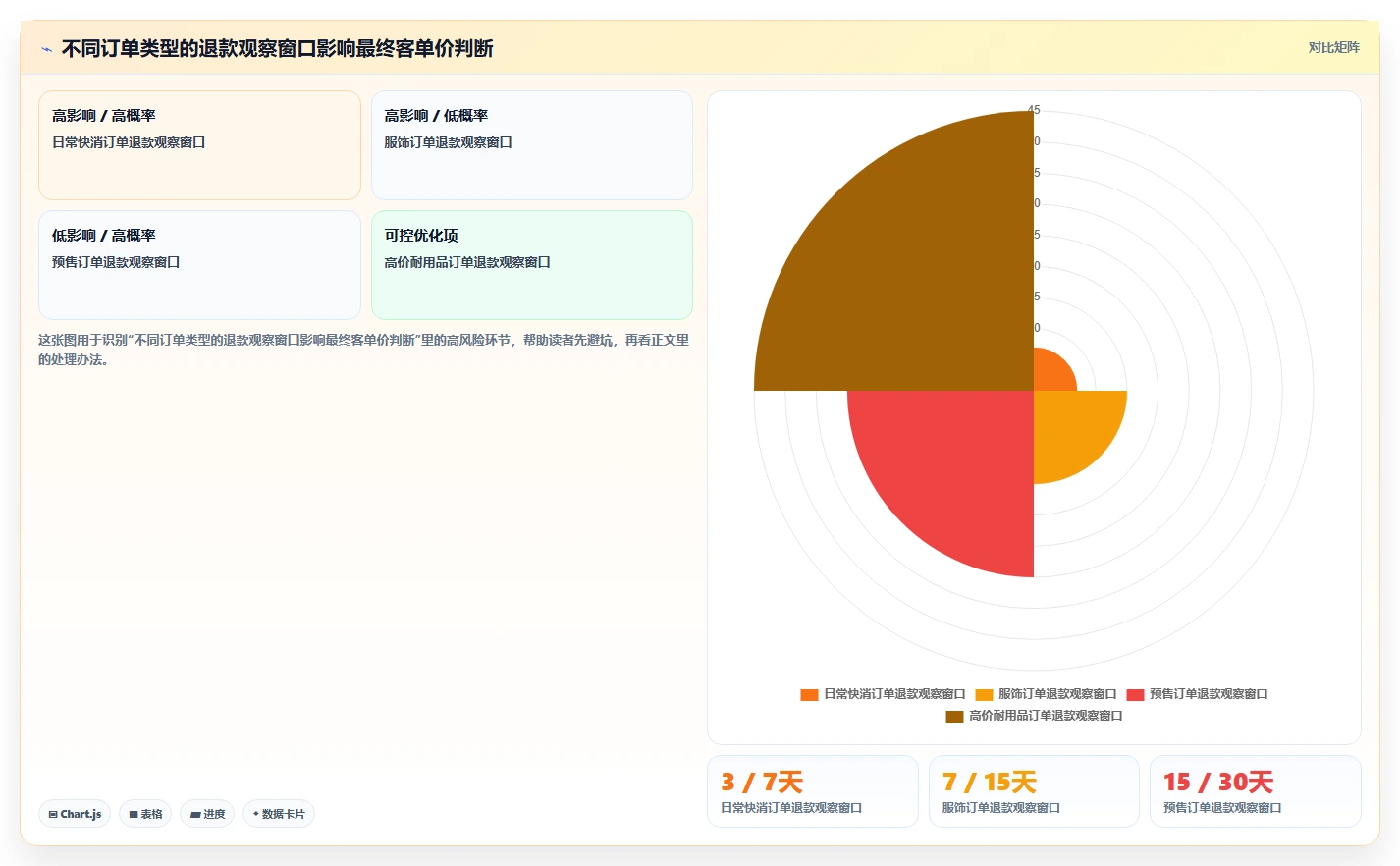Select the 低影响 / 高概率 matrix card
The width and height of the screenshot is (1400, 866).
tap(199, 265)
